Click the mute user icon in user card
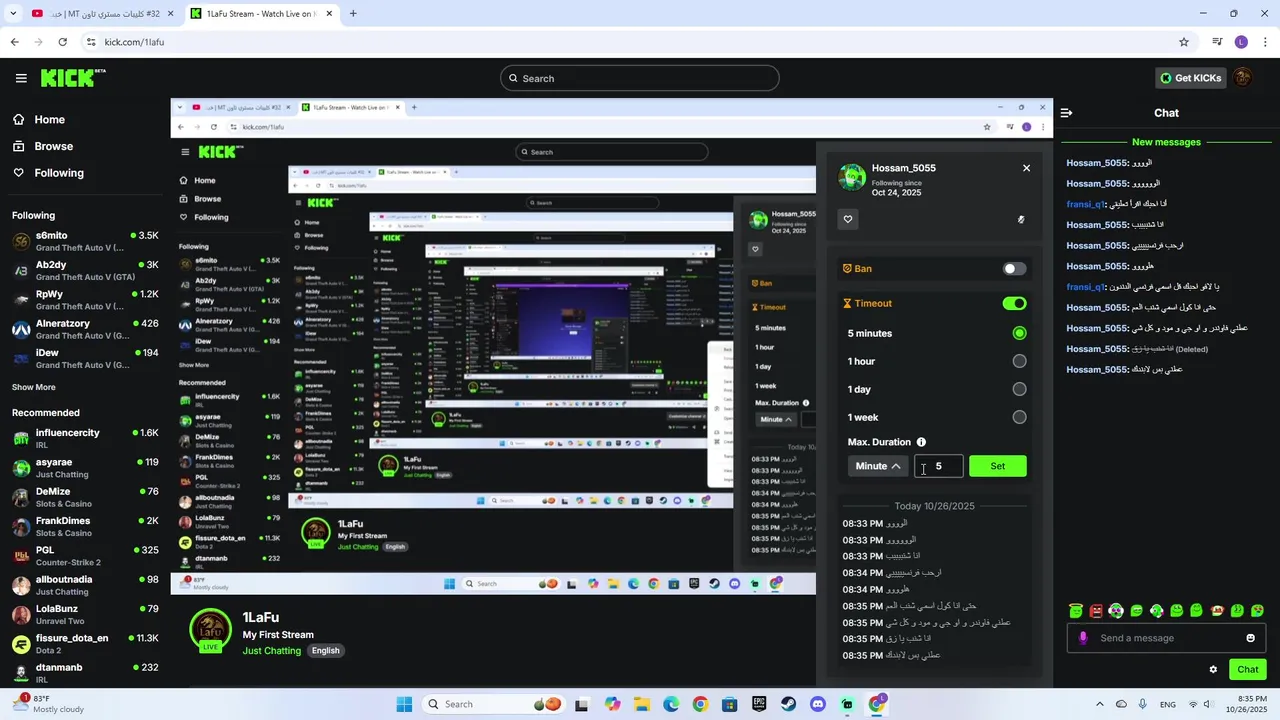 [1021, 219]
